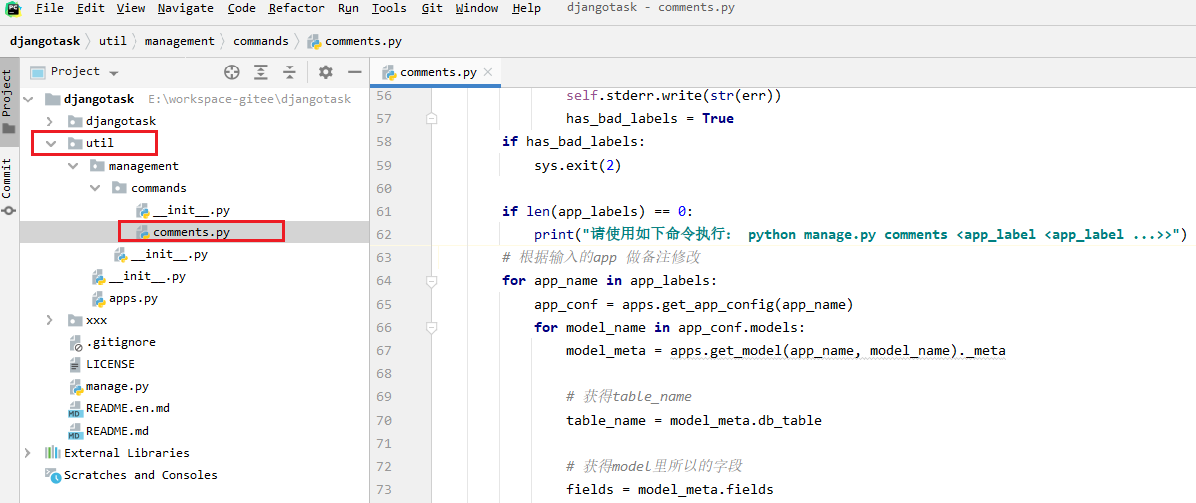Collapse the djangotask root folder arrow

coord(29,99)
